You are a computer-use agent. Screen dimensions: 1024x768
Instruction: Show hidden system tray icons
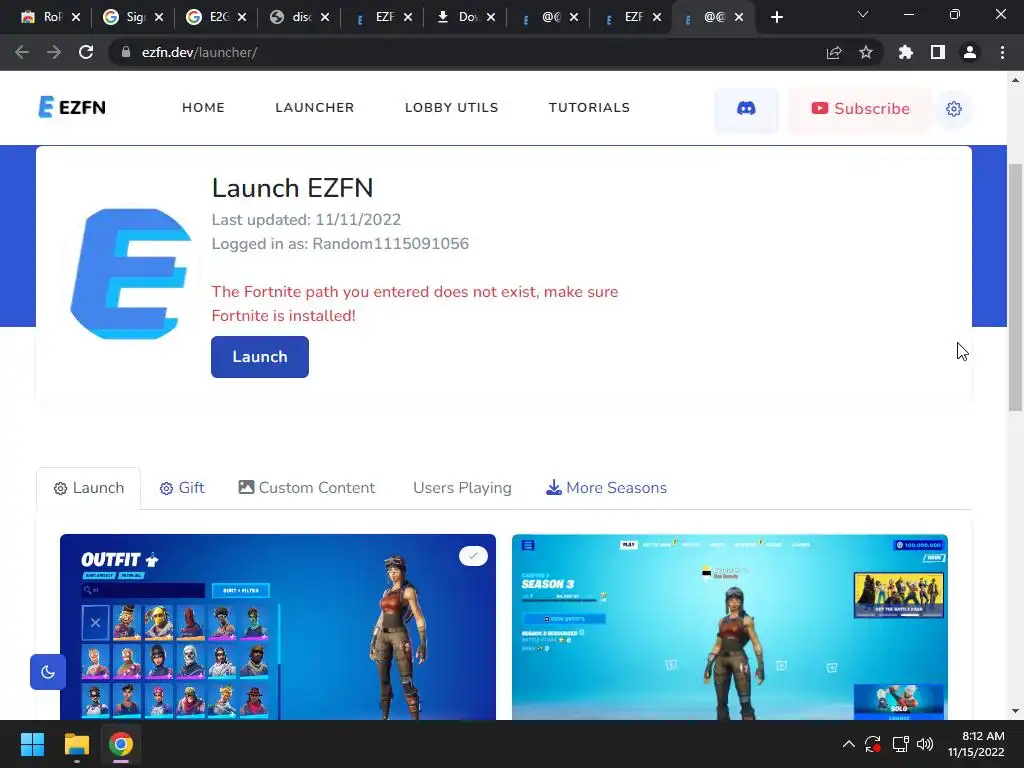click(x=848, y=744)
